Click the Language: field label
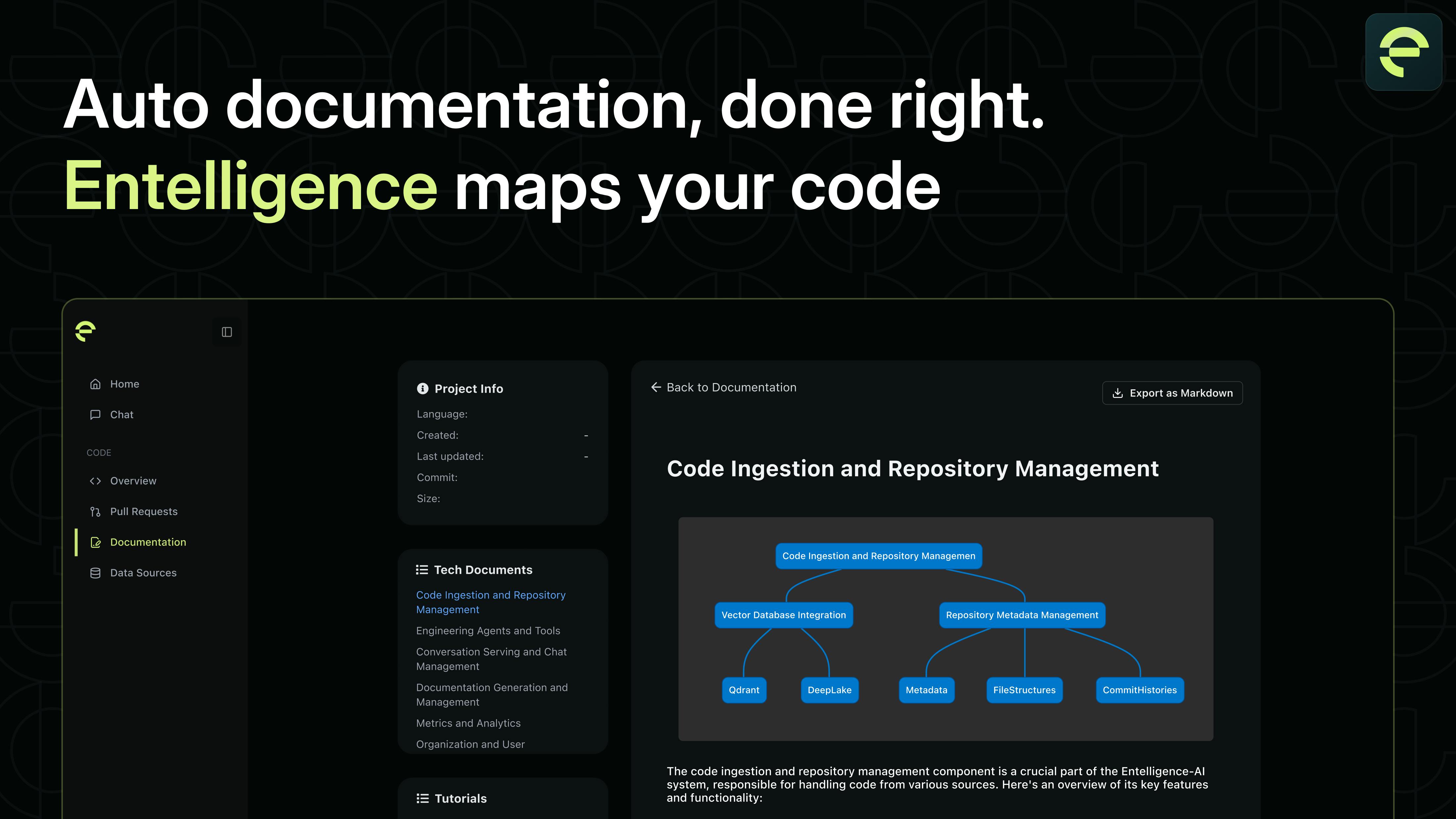Screen dimensions: 1456x819 442,414
